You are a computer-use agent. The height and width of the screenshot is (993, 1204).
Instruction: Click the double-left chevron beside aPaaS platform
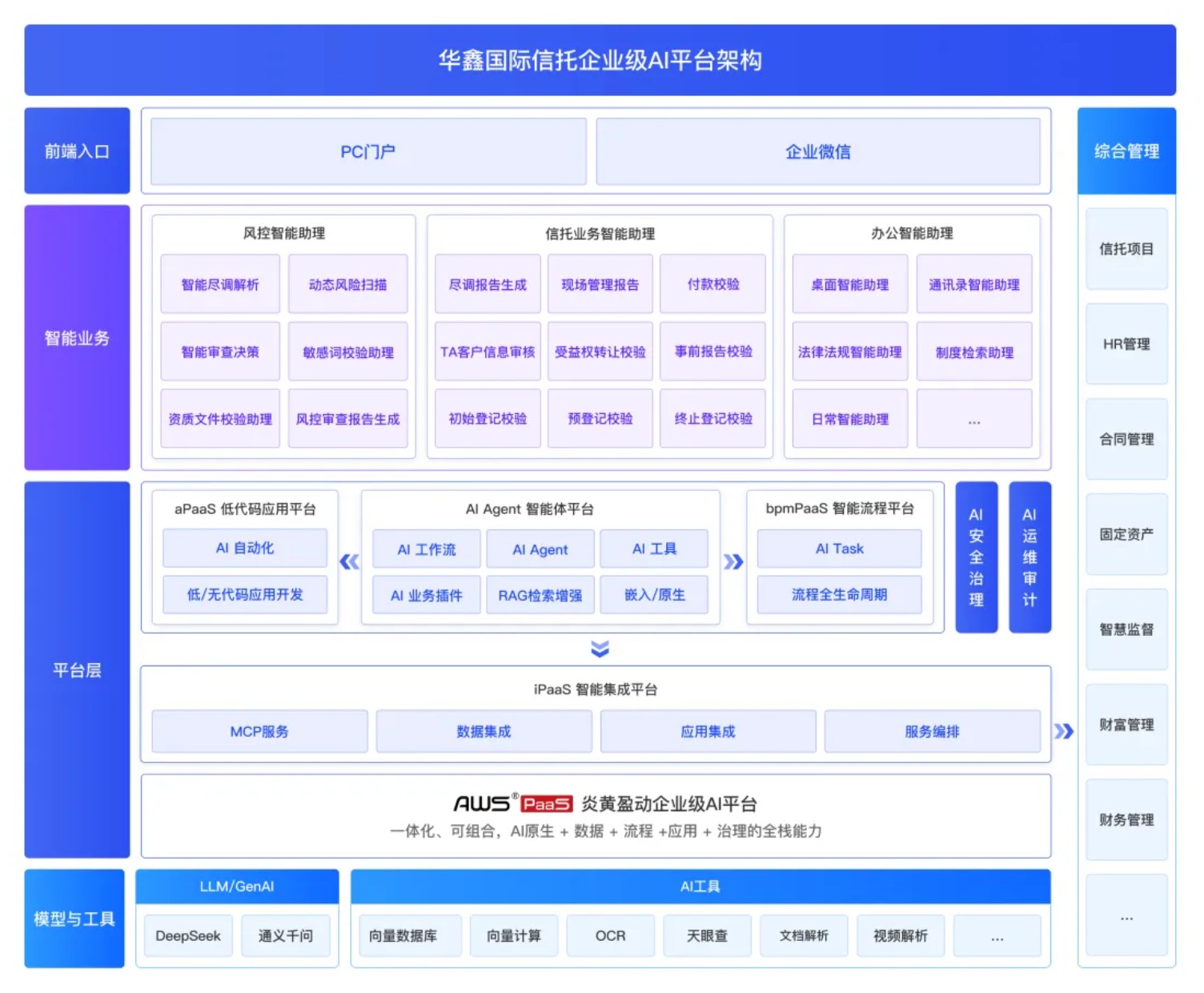(x=349, y=562)
